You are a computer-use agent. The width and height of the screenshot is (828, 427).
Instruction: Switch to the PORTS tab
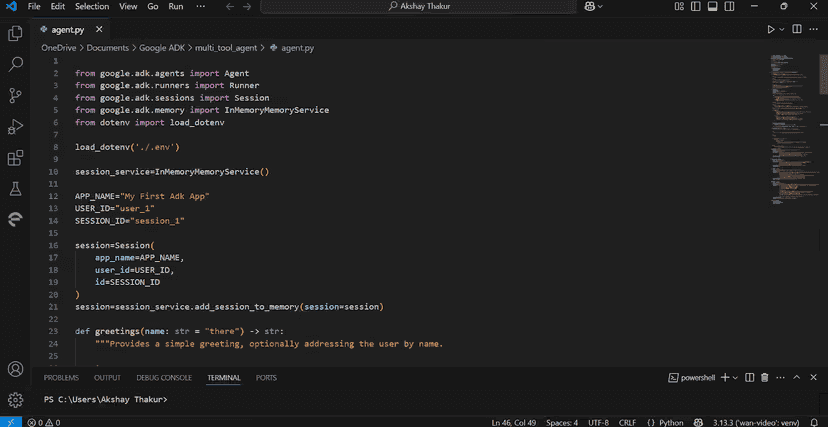tap(266, 378)
